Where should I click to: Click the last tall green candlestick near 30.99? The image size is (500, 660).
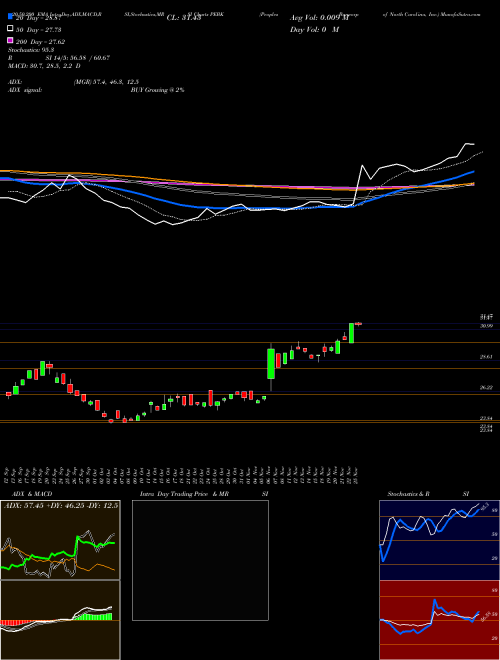point(351,333)
